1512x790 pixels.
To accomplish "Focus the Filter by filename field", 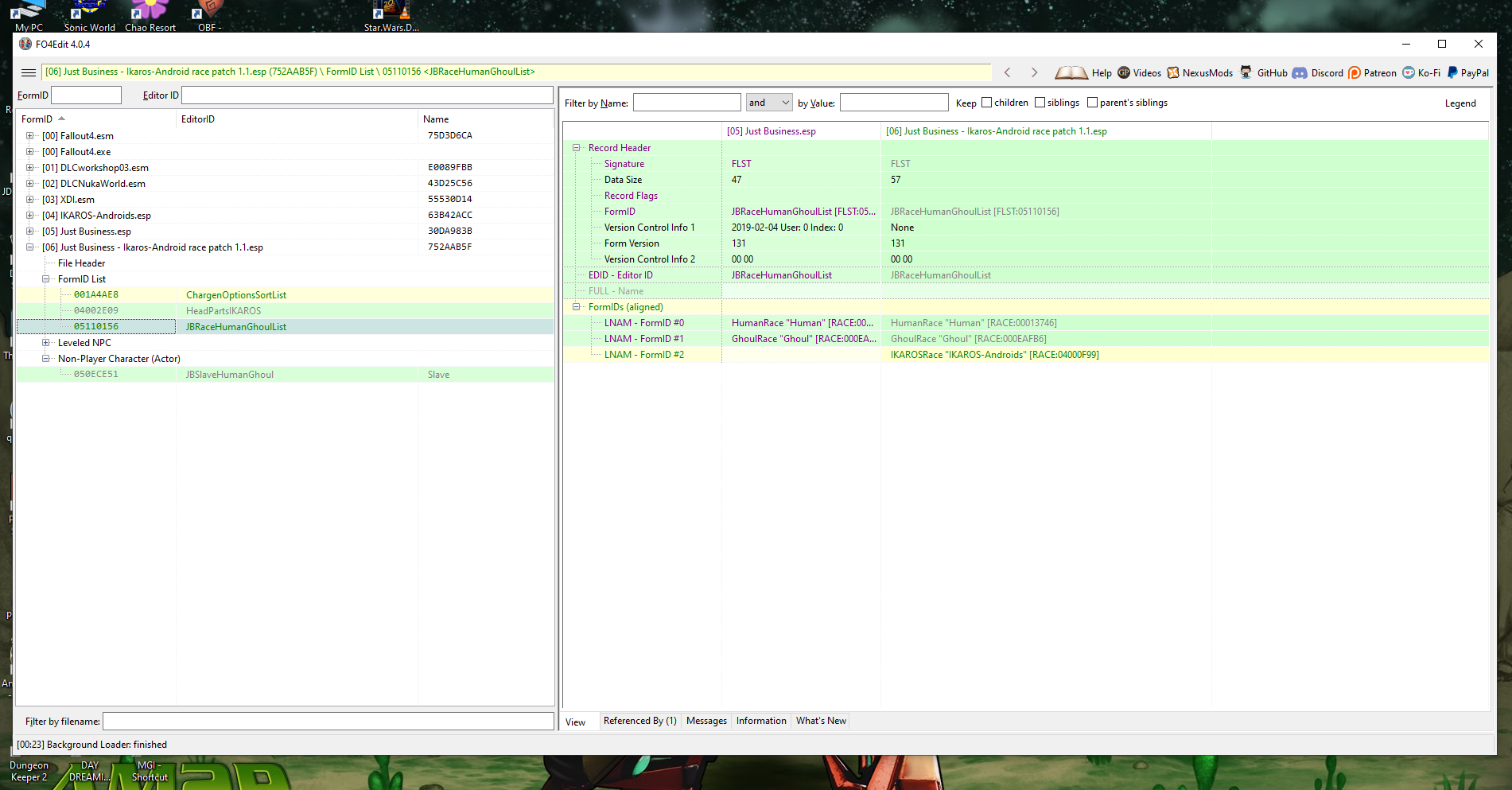I will point(328,722).
